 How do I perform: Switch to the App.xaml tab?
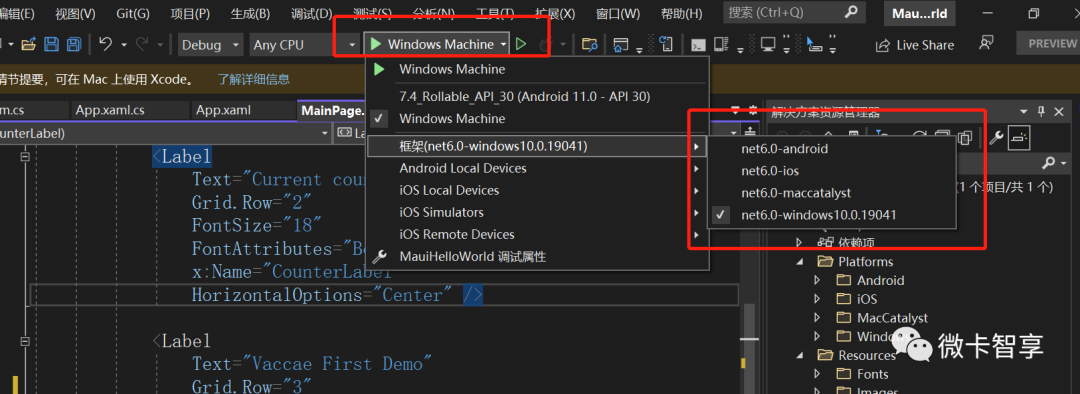(223, 110)
